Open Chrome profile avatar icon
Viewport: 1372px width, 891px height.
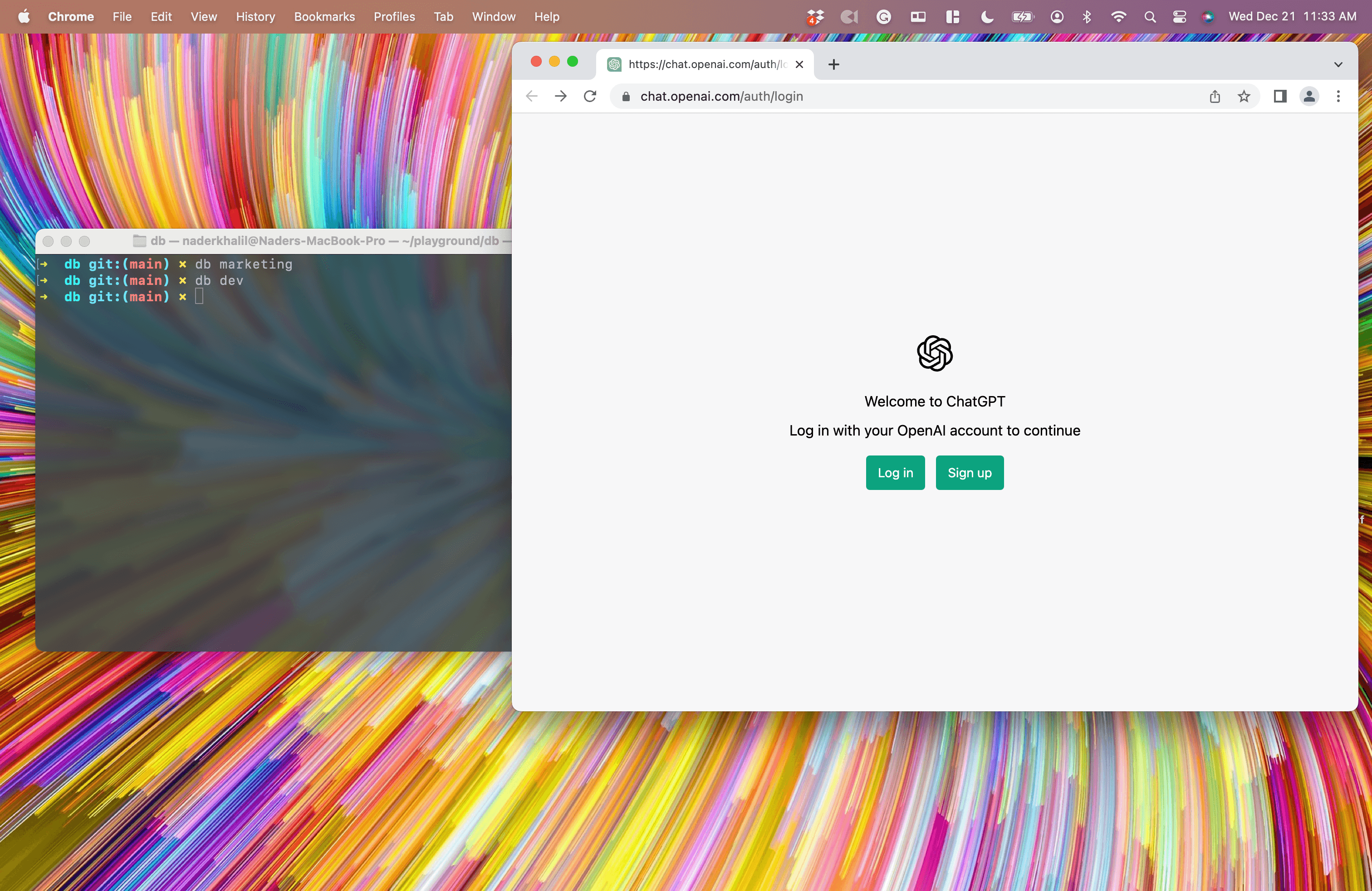point(1309,96)
